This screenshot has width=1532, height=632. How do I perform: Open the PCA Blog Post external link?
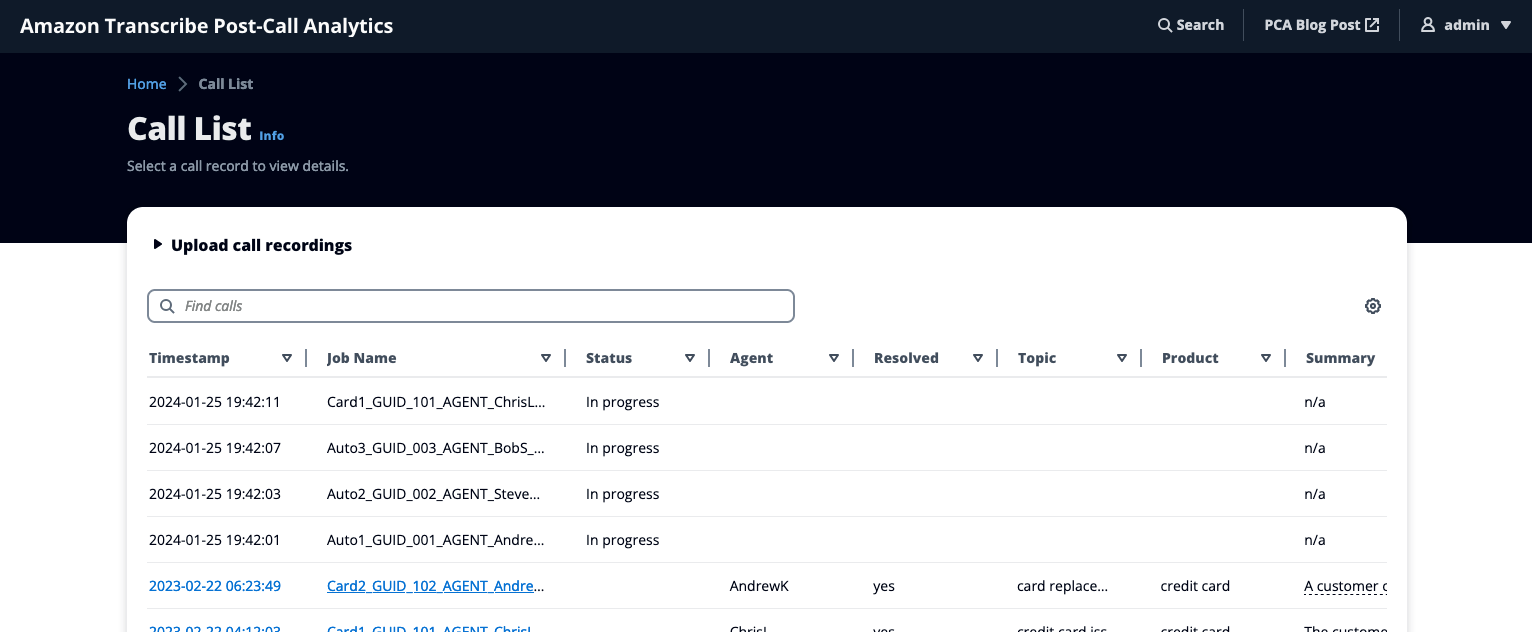point(1321,25)
